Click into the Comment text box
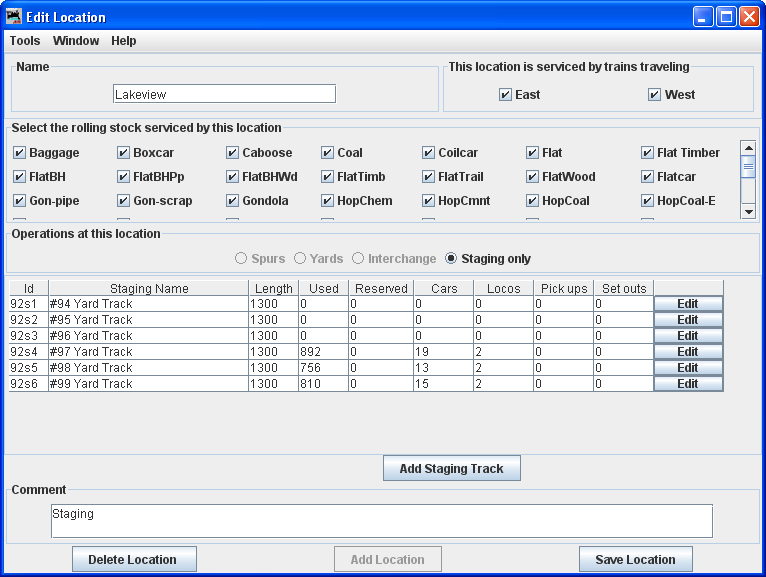This screenshot has width=766, height=577. point(381,521)
